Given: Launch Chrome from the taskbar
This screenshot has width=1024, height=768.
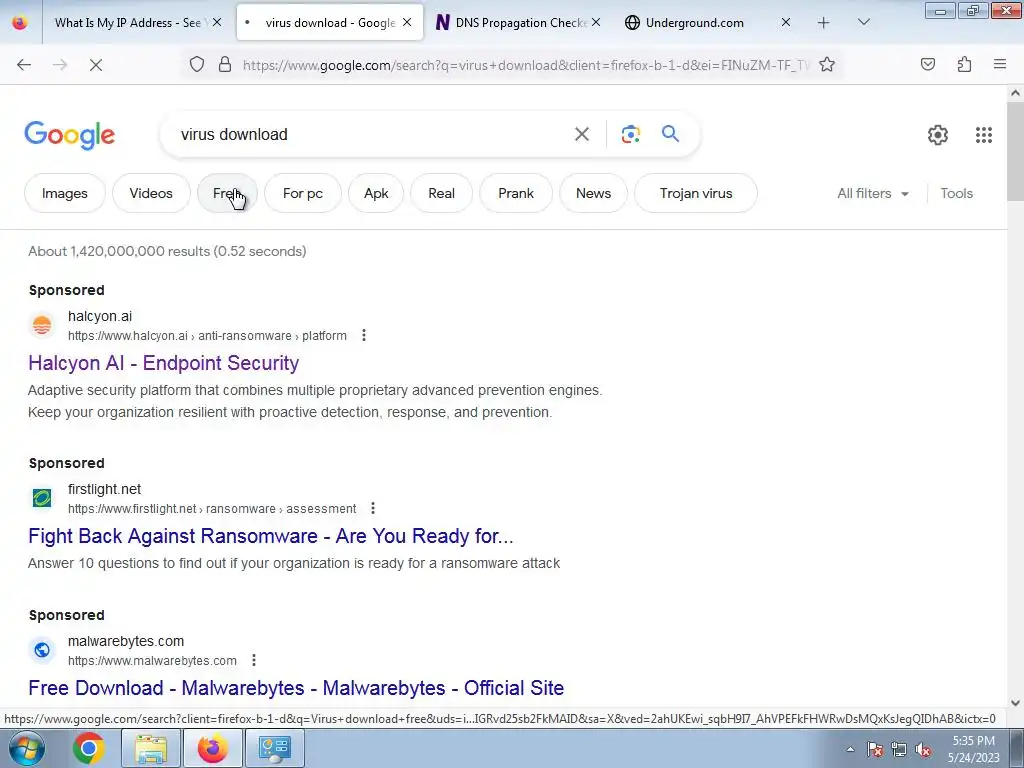Looking at the screenshot, I should tap(89, 748).
